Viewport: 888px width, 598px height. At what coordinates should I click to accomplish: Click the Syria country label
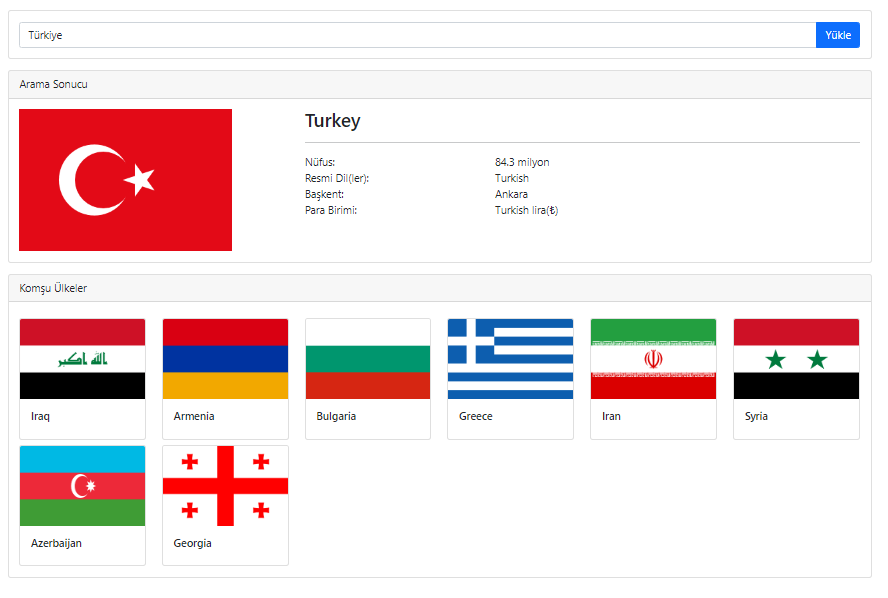click(756, 416)
